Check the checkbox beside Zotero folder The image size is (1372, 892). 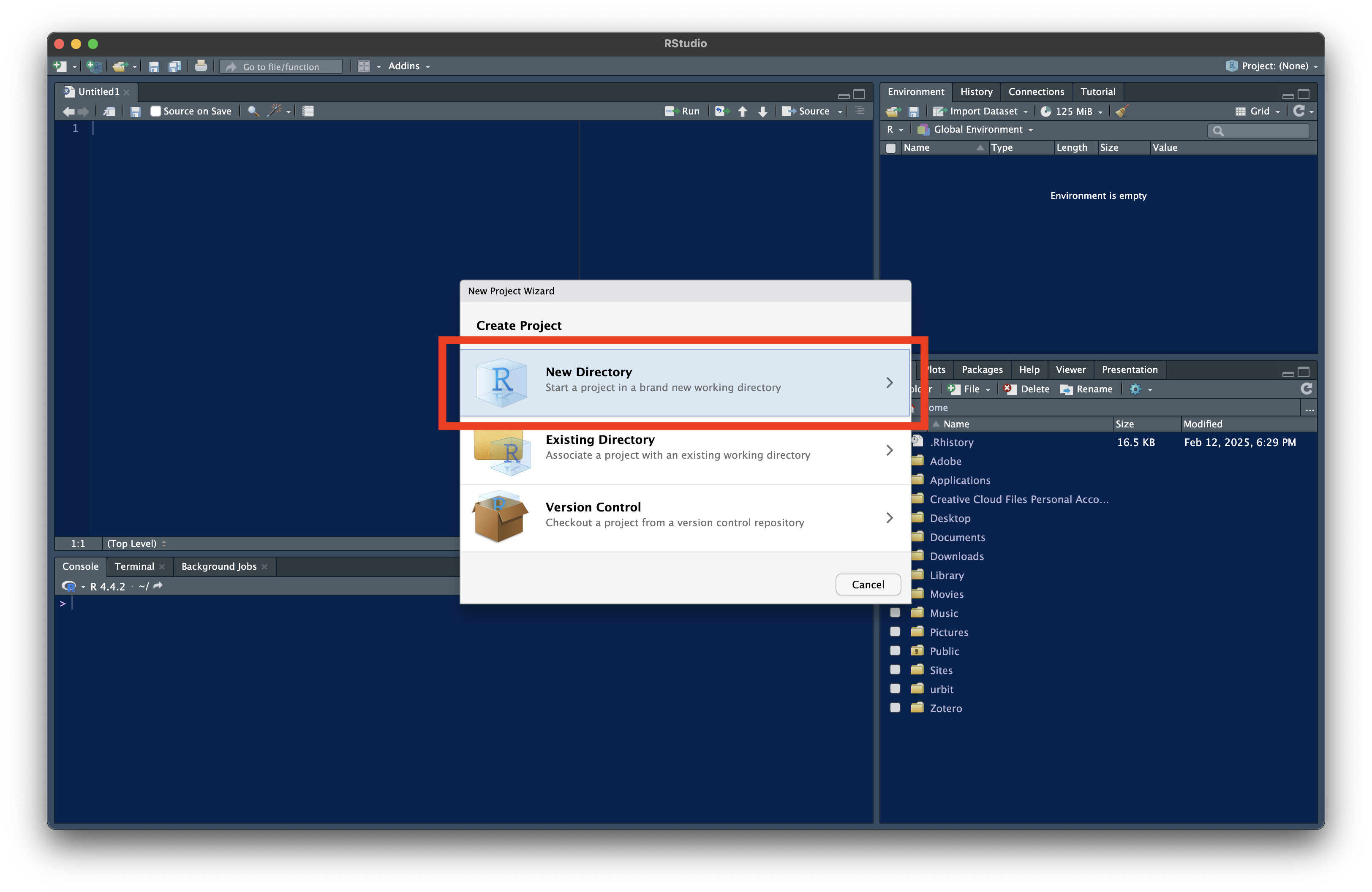pyautogui.click(x=895, y=707)
